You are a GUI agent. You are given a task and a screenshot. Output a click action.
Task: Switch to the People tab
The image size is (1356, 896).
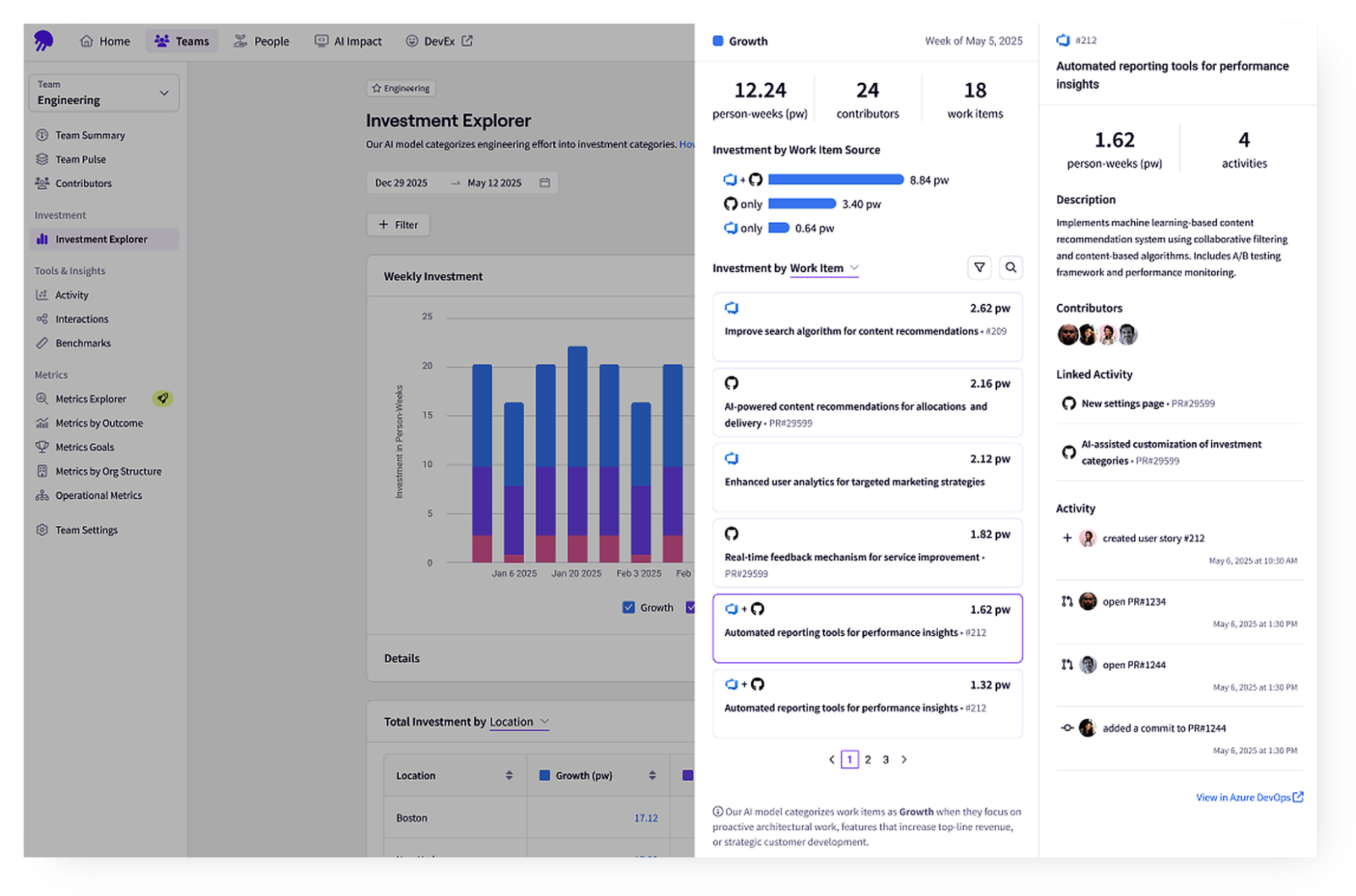pyautogui.click(x=262, y=41)
